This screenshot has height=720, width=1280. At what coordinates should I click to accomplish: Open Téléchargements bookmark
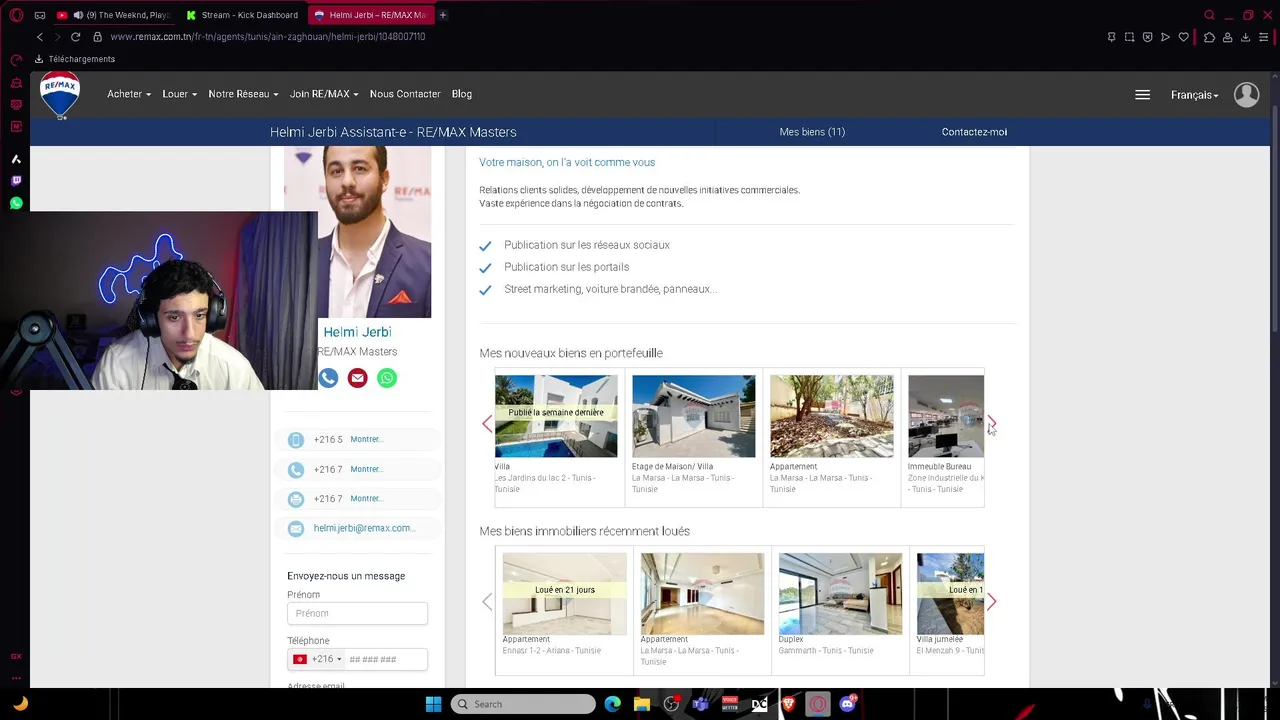(x=75, y=59)
